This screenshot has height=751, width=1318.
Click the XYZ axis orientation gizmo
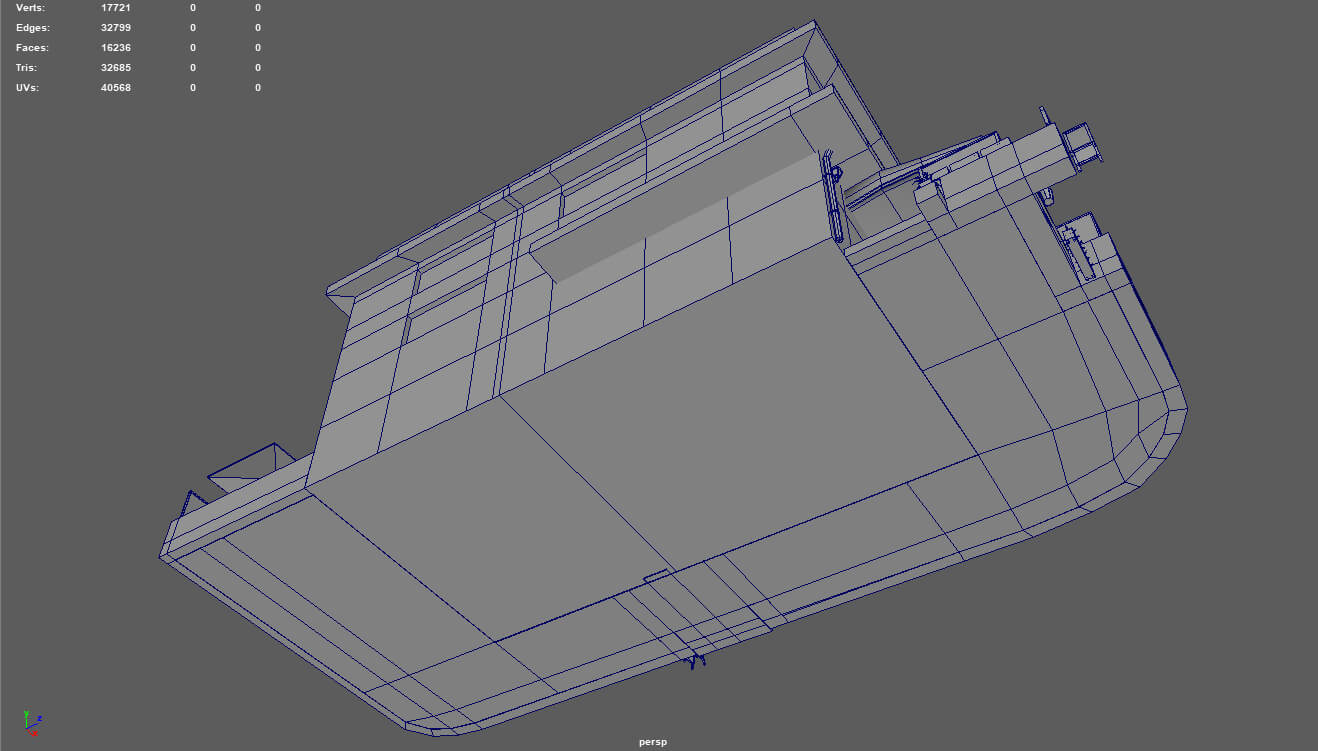pyautogui.click(x=29, y=721)
